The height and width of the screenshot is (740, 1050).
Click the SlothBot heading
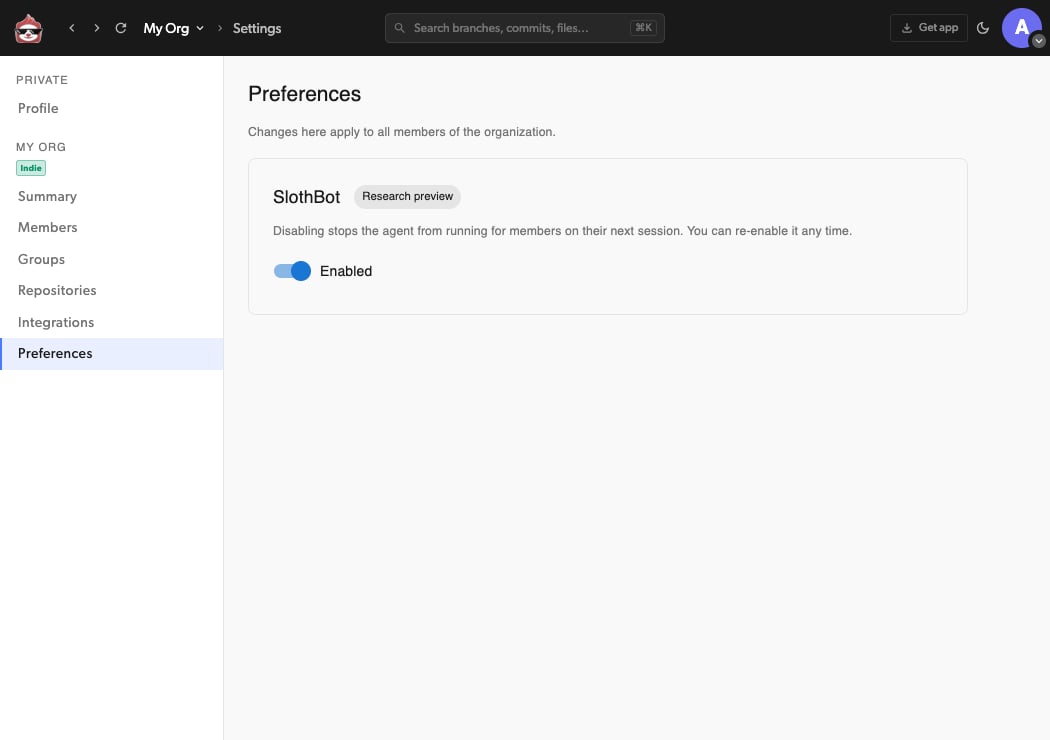pos(306,197)
